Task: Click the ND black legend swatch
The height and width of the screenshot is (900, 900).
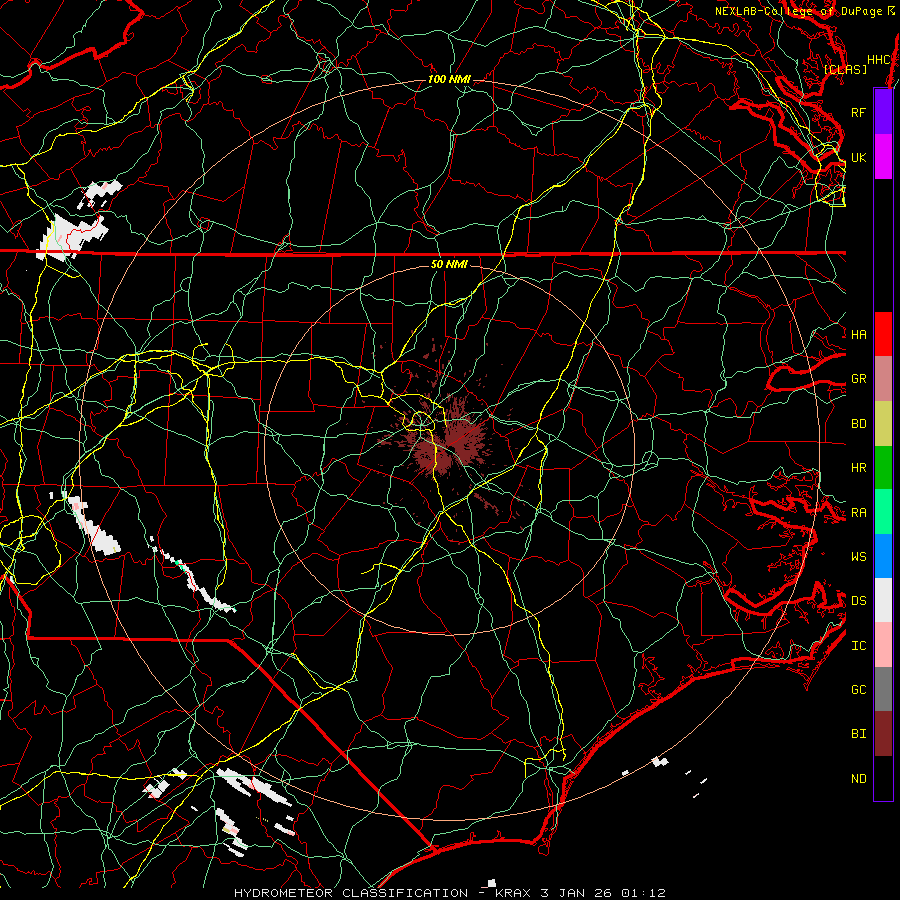Action: [883, 778]
